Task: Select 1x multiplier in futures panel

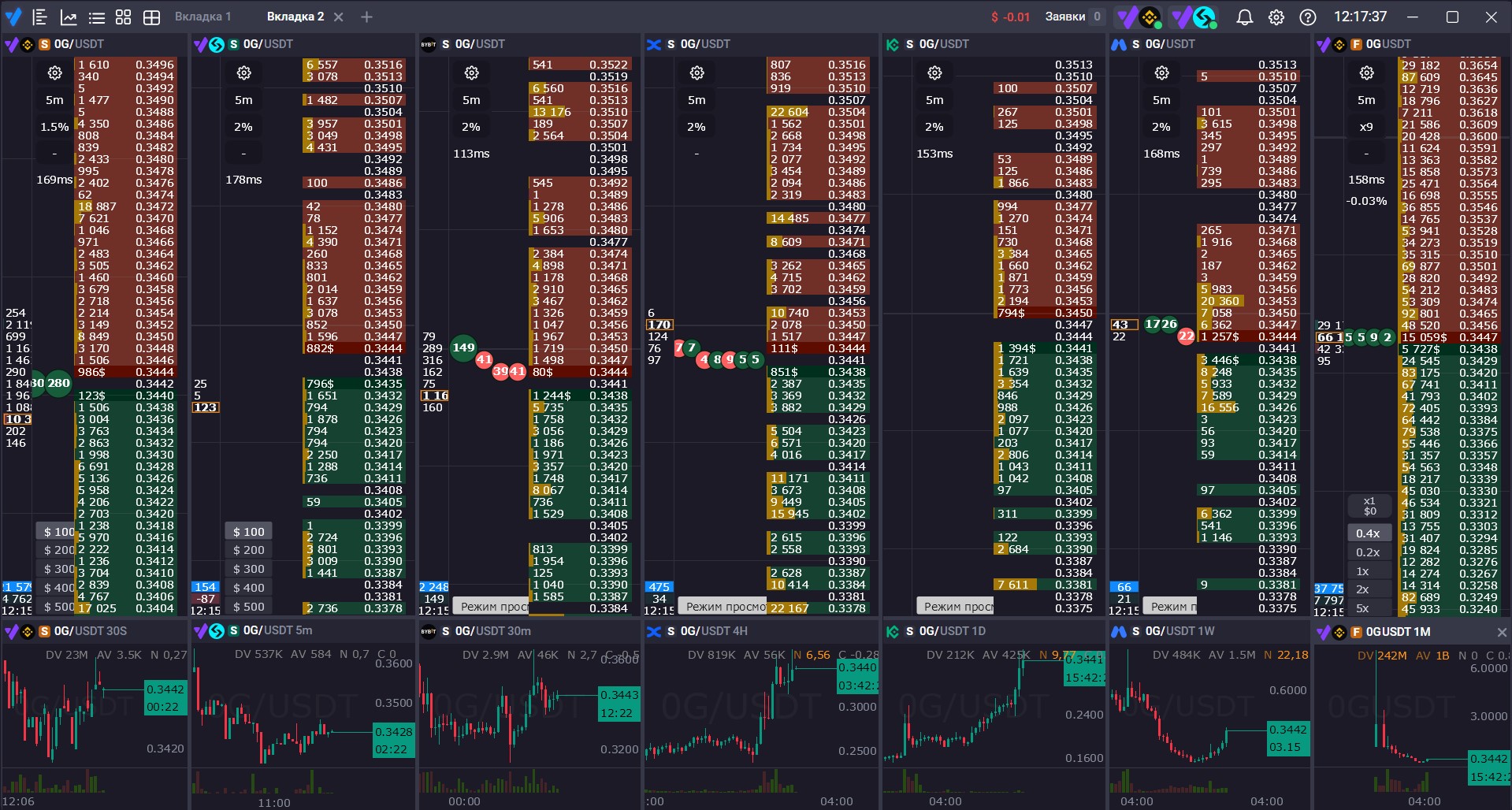Action: (1368, 571)
